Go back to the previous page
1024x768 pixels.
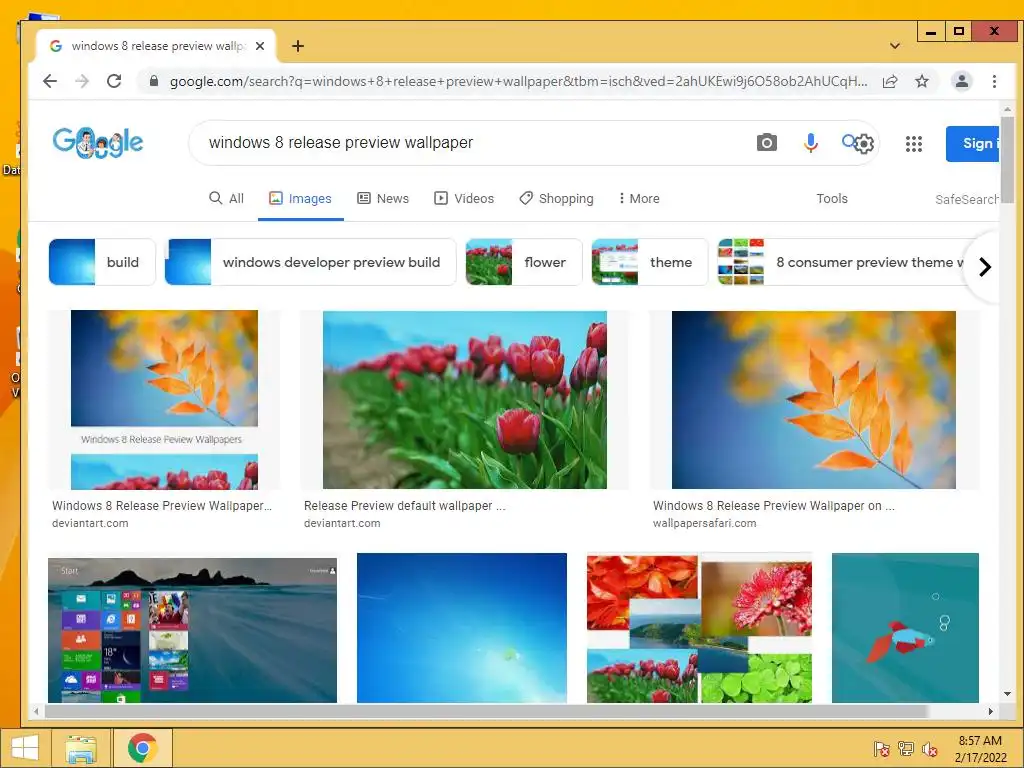[x=50, y=81]
